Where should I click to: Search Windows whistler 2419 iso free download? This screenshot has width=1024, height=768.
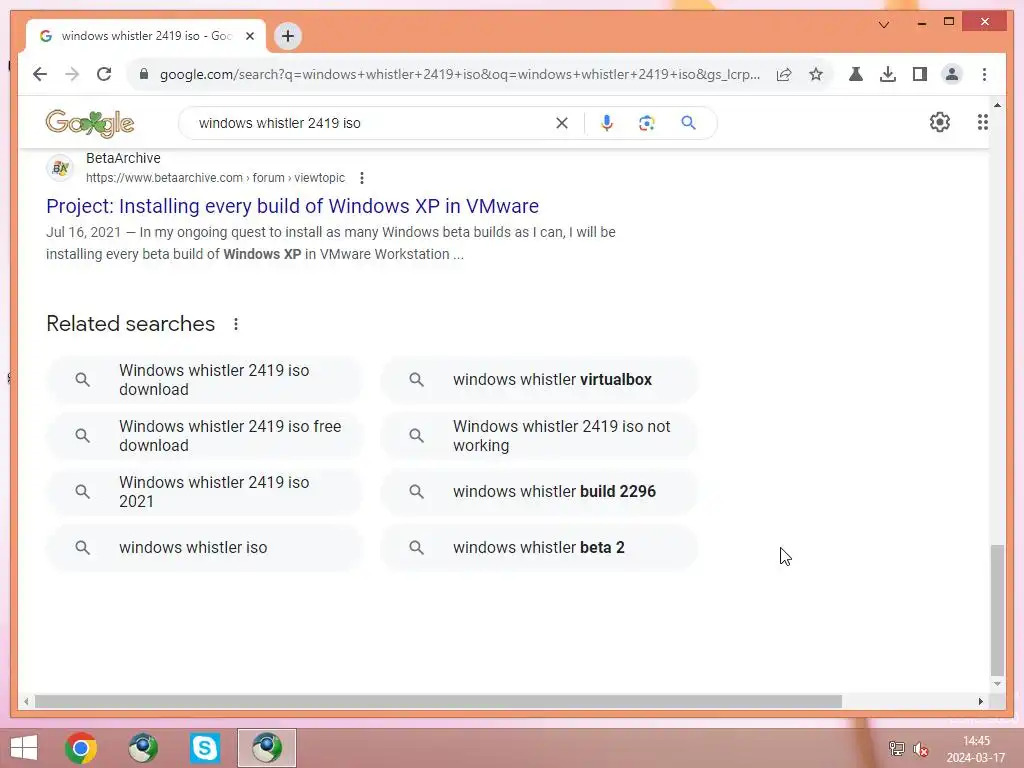(204, 436)
